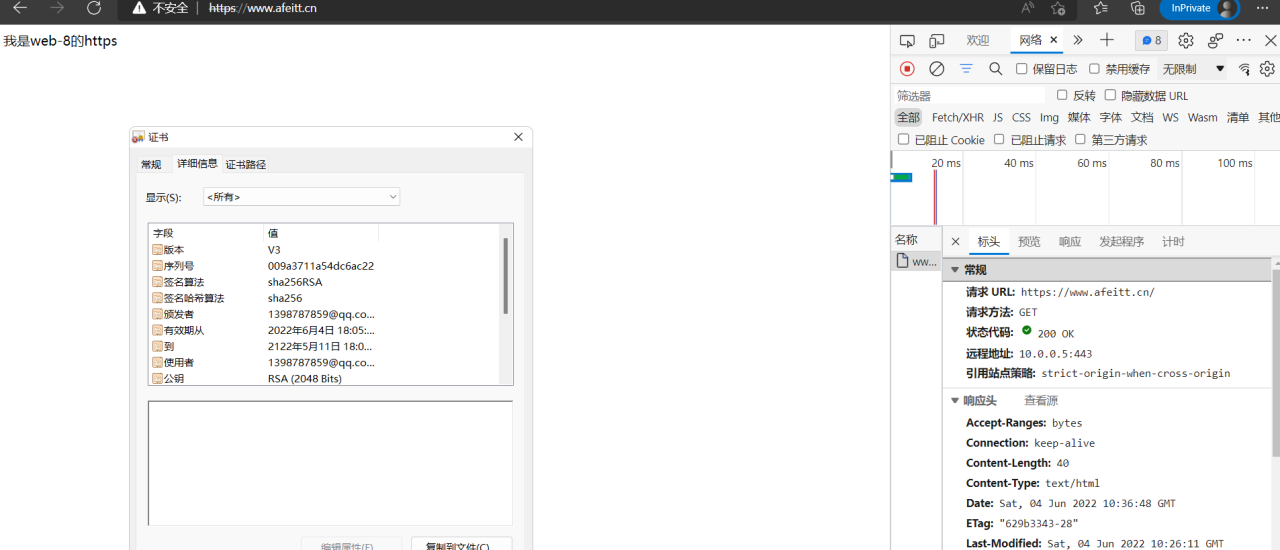Open network search magnifier
Image resolution: width=1280 pixels, height=550 pixels.
point(996,69)
